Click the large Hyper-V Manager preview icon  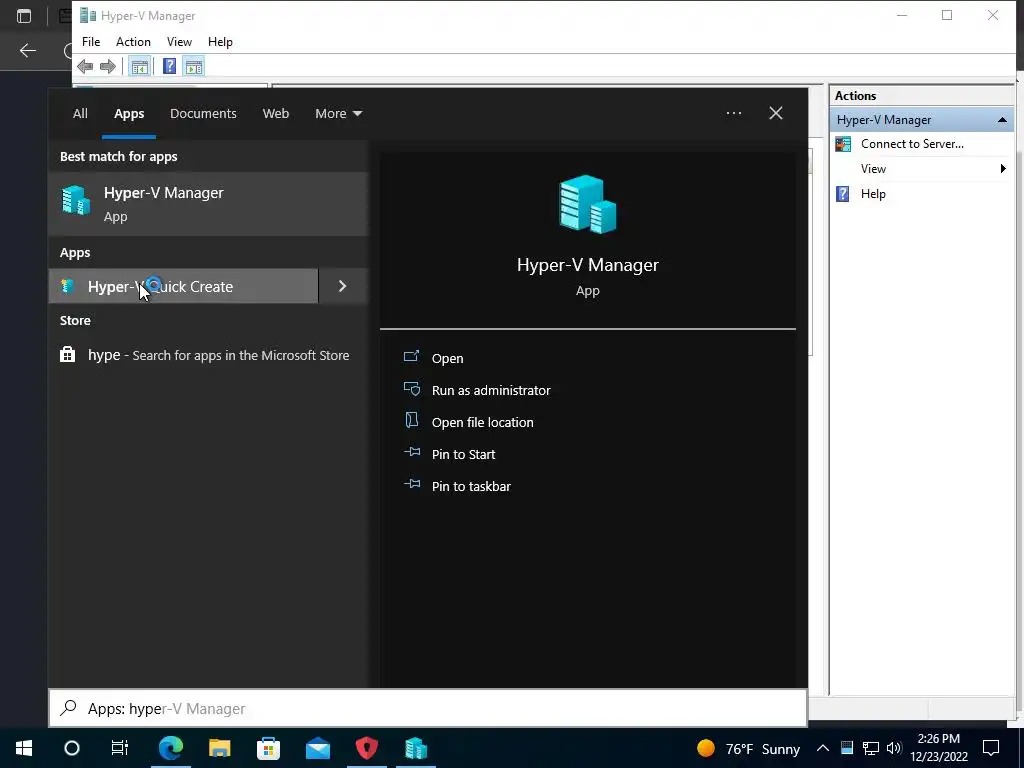click(588, 204)
